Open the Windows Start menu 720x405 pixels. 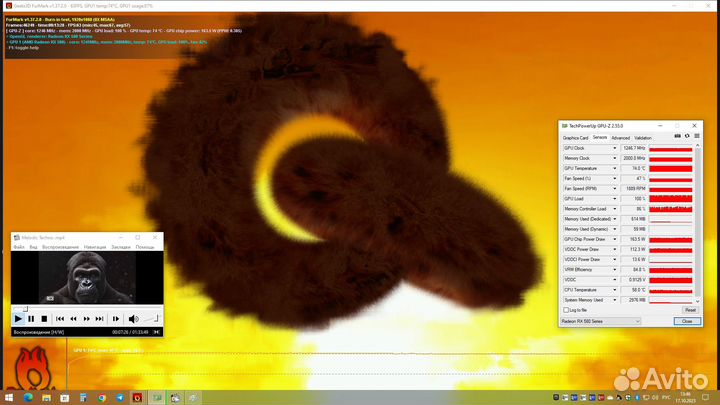(9, 397)
